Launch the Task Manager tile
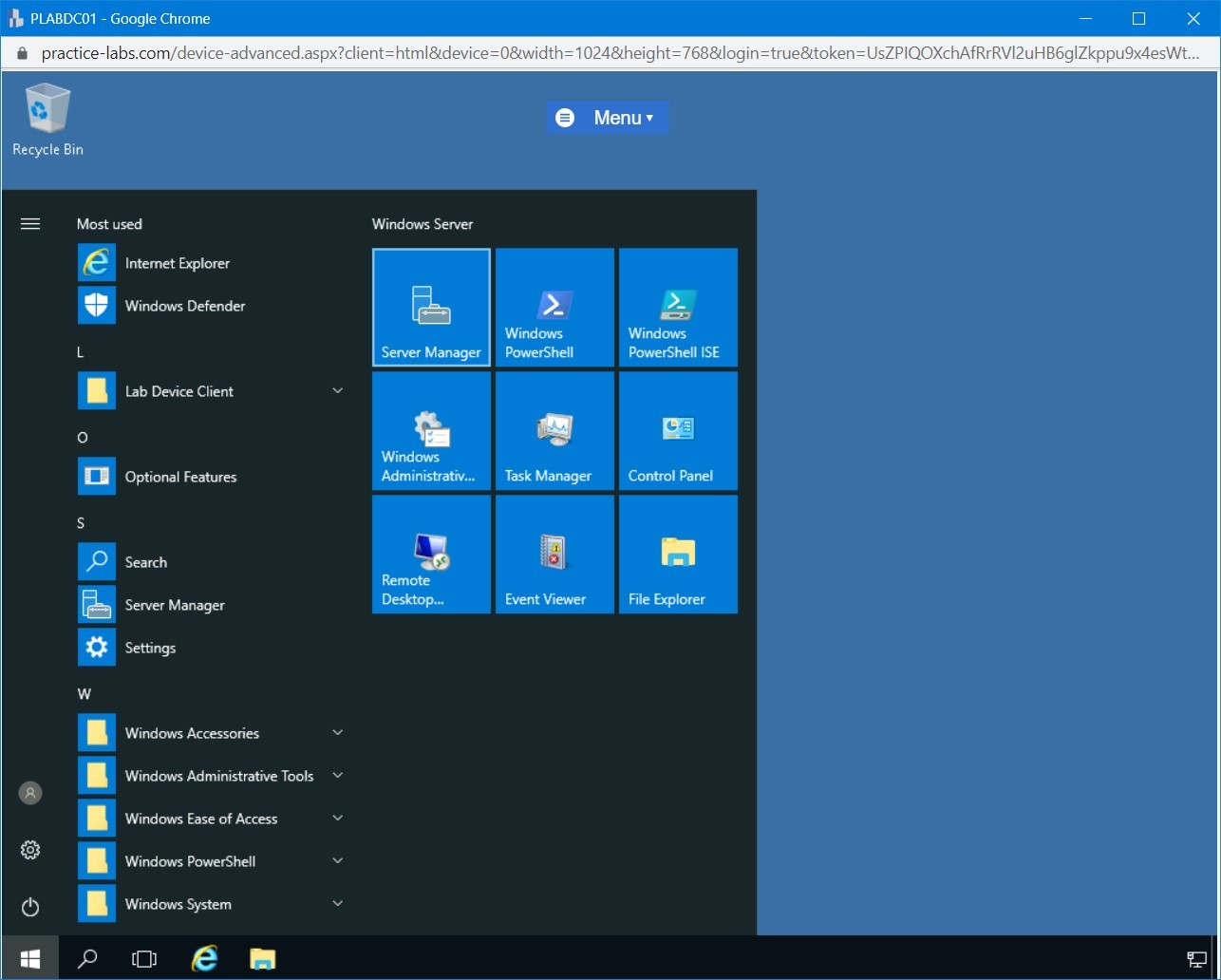 click(554, 431)
